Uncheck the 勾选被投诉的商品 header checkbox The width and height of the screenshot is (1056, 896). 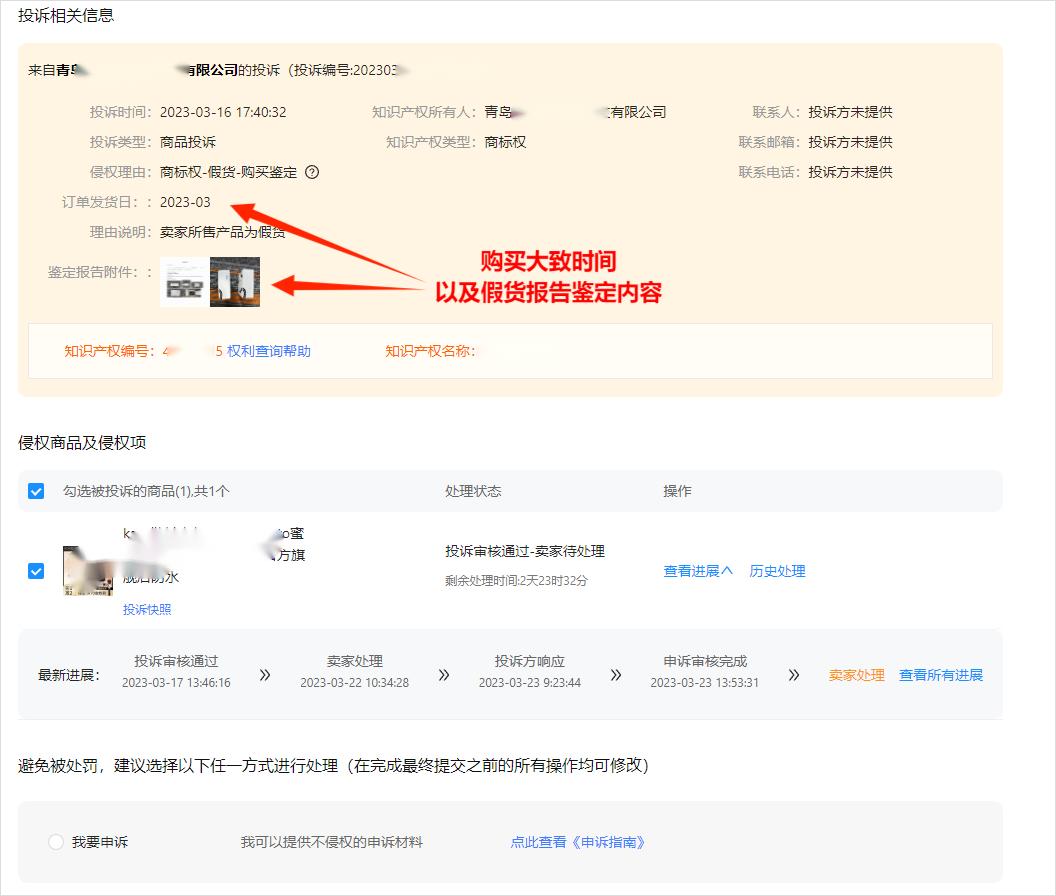[x=36, y=491]
